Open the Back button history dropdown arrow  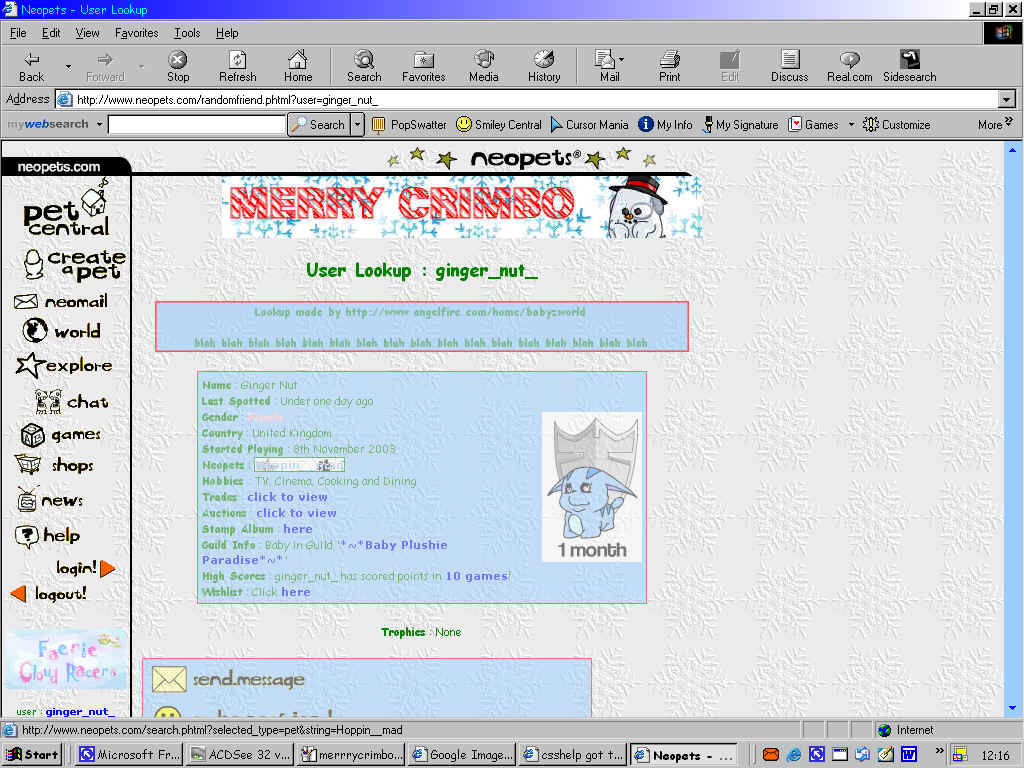[68, 67]
